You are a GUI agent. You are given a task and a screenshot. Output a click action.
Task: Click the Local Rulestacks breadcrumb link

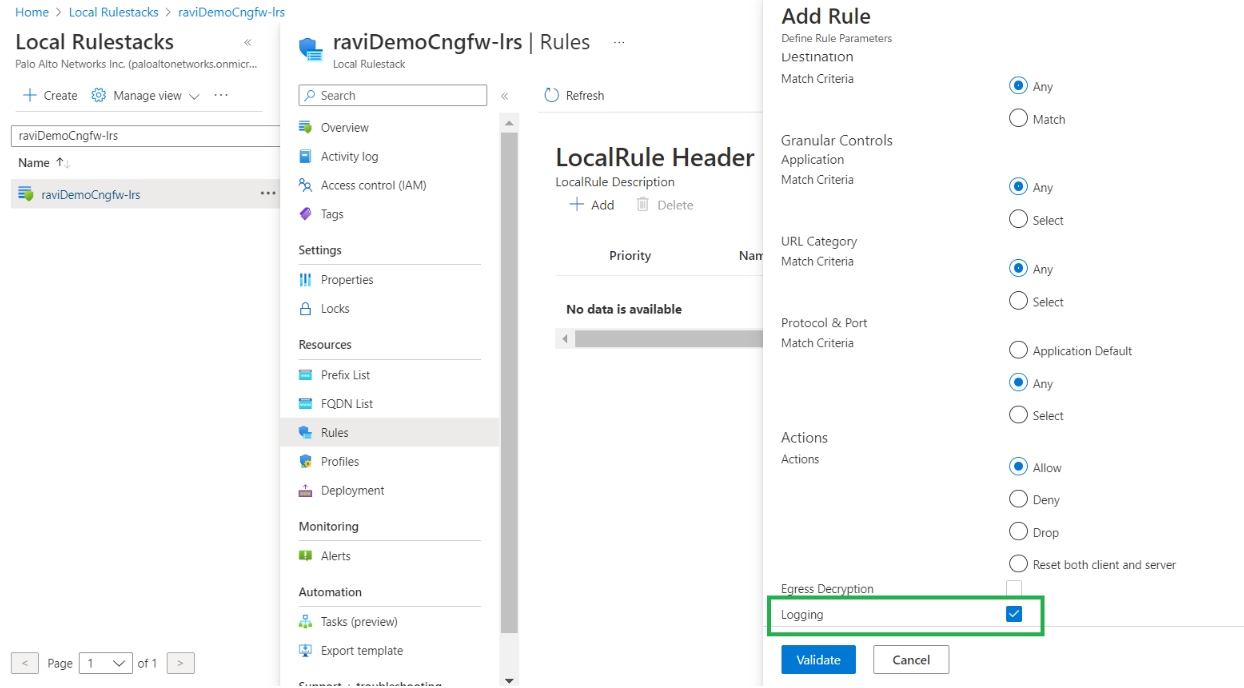click(x=113, y=12)
